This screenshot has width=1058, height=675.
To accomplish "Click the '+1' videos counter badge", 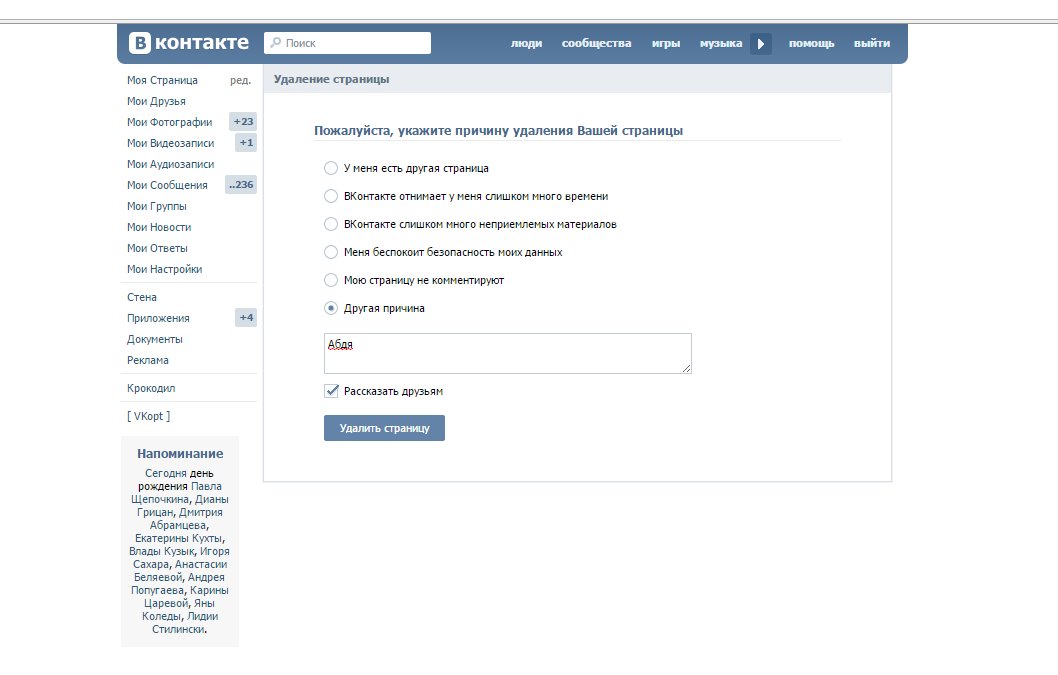I will (246, 143).
